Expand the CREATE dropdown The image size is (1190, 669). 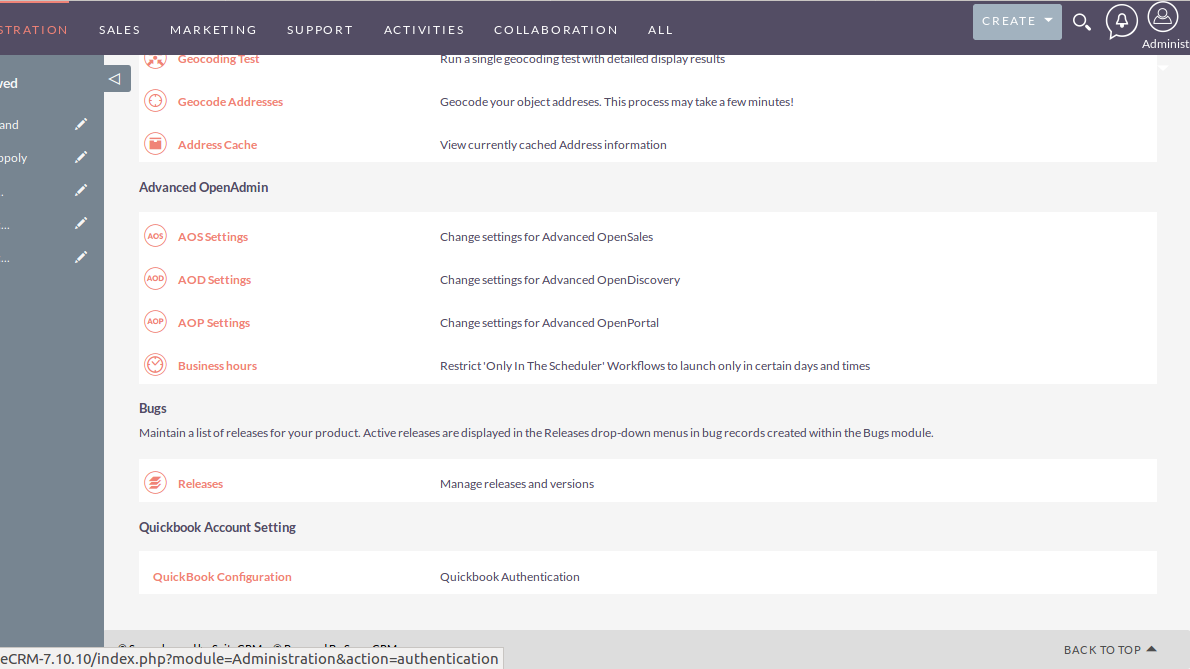point(1017,21)
